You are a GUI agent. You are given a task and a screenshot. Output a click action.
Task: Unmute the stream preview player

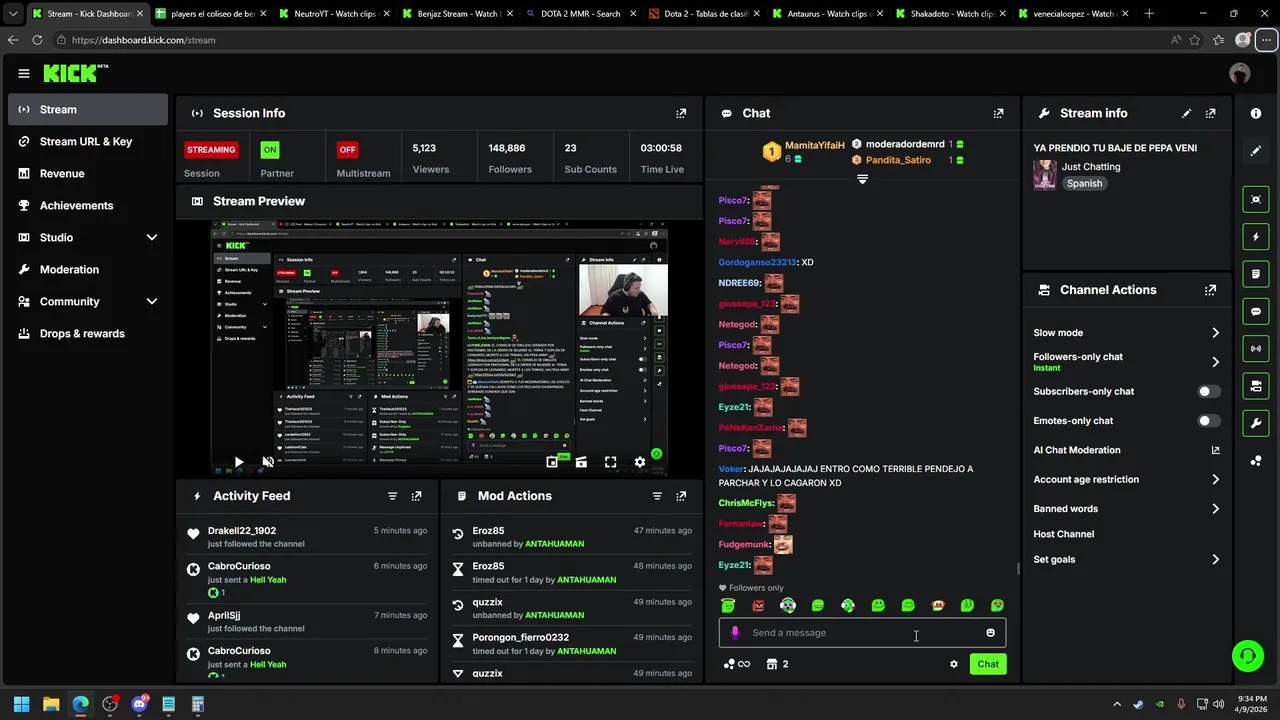pyautogui.click(x=267, y=462)
